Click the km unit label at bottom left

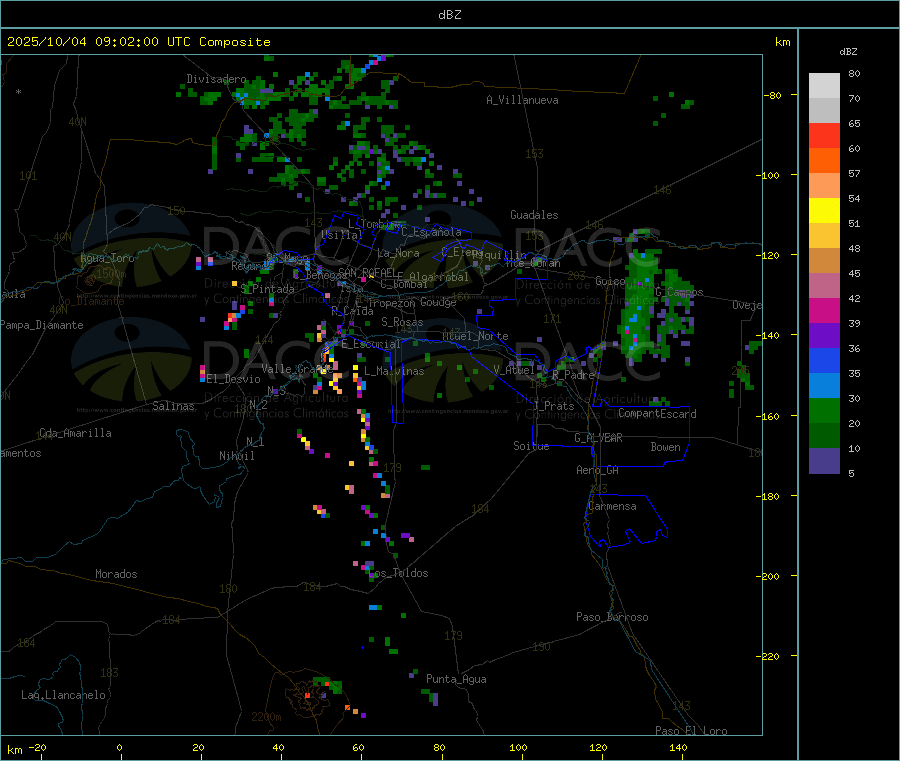(x=14, y=750)
